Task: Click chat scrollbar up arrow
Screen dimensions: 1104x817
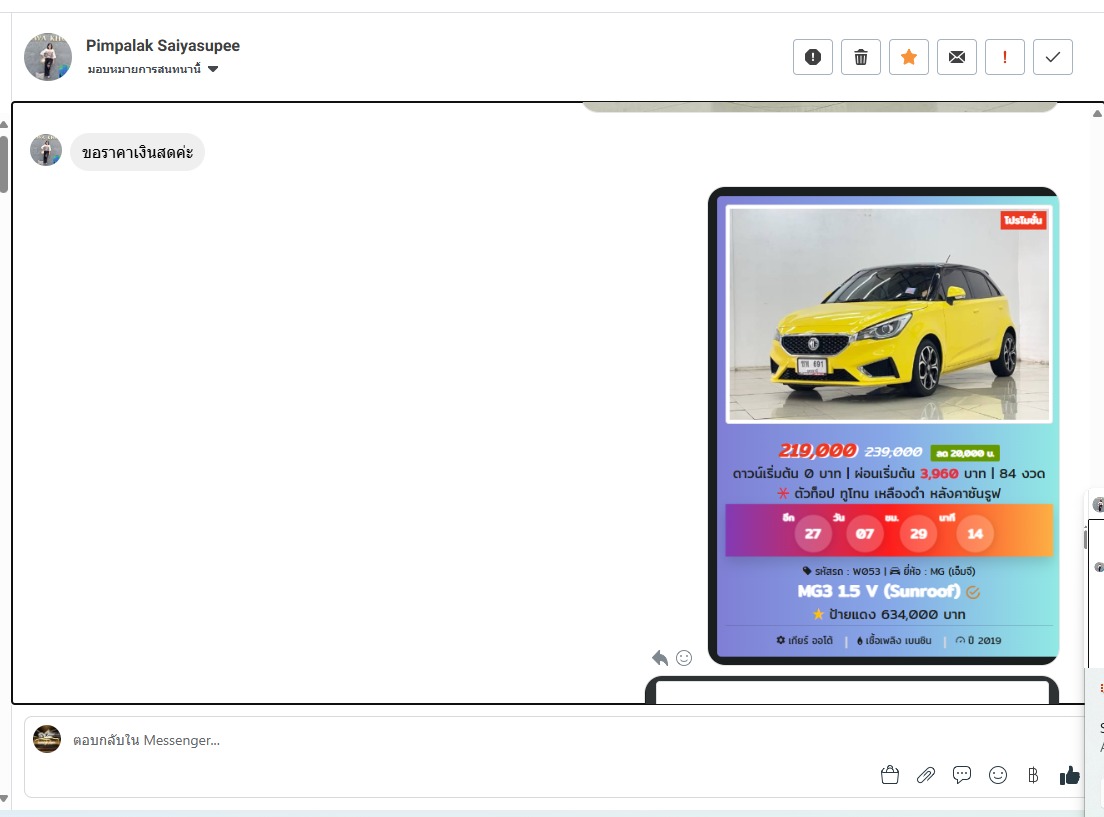Action: [x=1097, y=113]
